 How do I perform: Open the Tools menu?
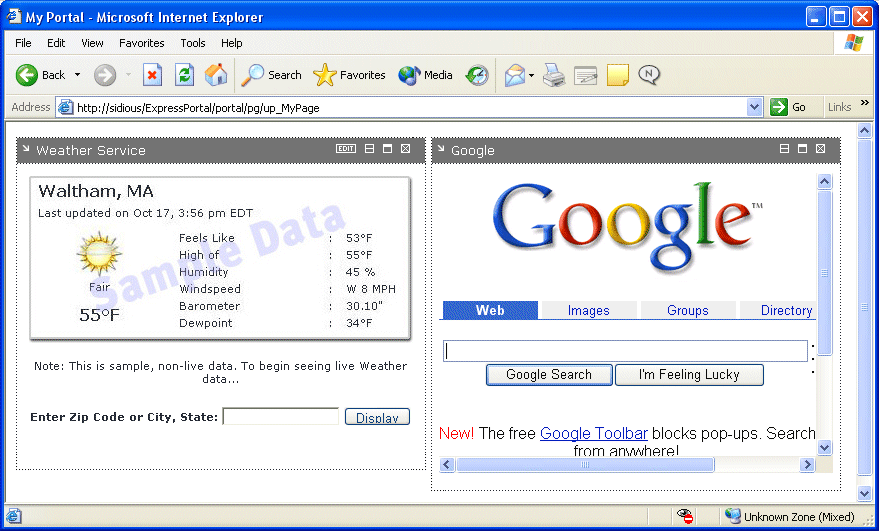[192, 43]
